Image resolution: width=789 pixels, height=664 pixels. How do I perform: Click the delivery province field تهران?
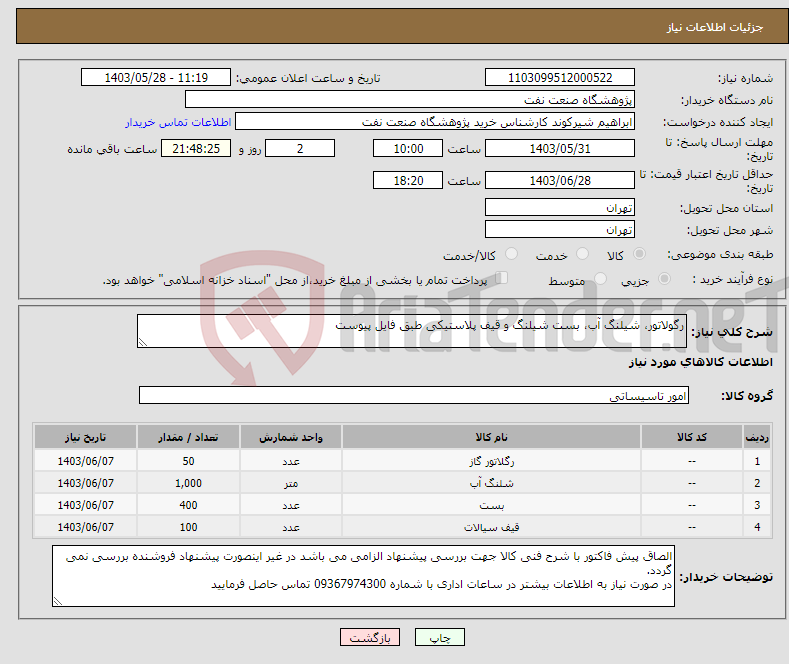pyautogui.click(x=560, y=207)
